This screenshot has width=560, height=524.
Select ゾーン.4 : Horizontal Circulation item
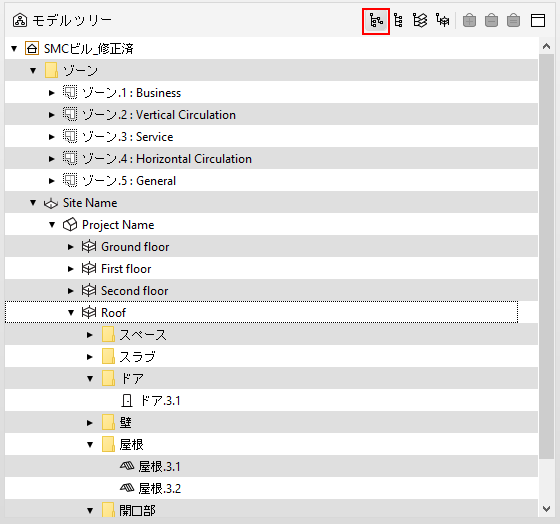click(x=167, y=159)
